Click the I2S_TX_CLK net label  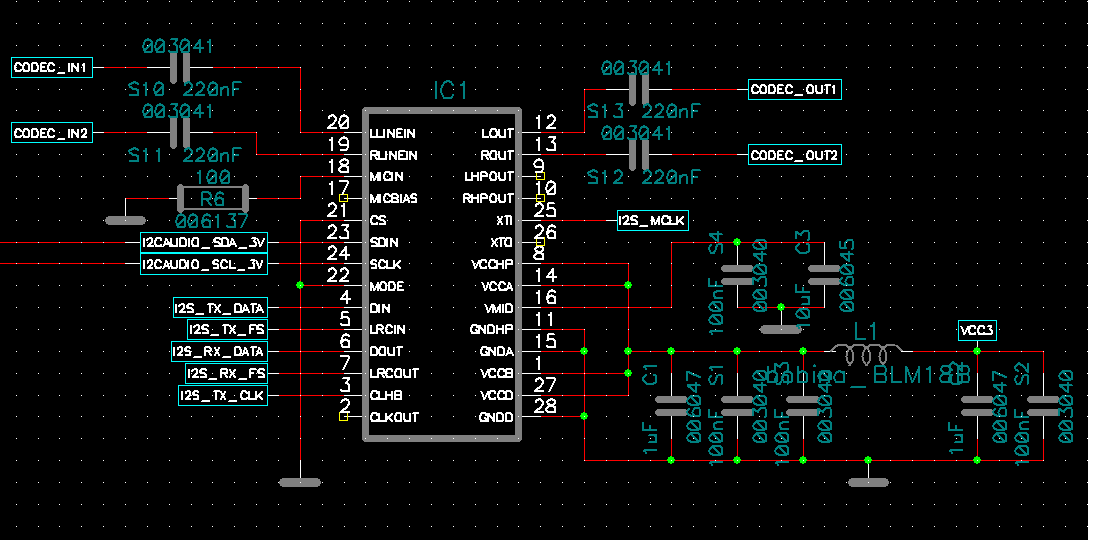click(x=223, y=396)
